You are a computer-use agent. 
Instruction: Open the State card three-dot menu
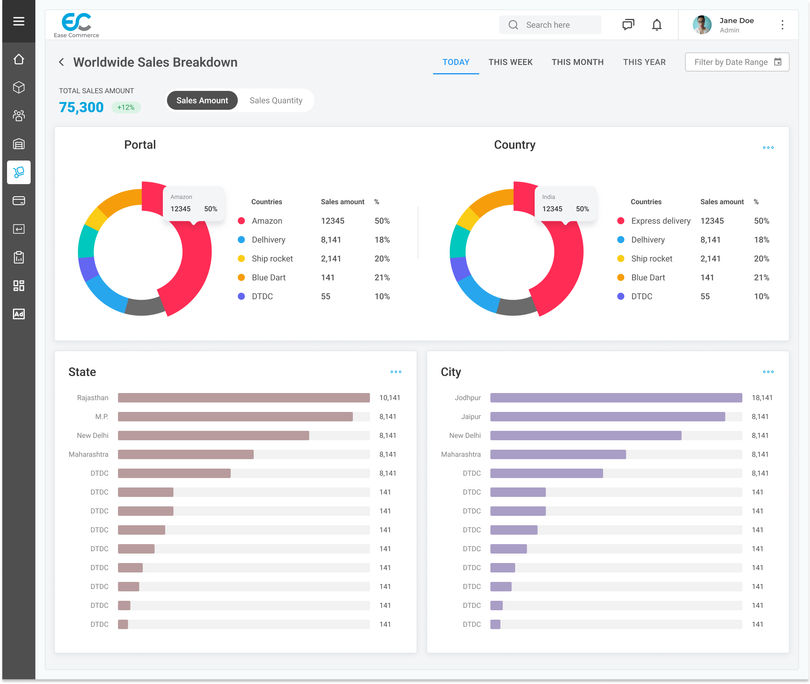[396, 372]
